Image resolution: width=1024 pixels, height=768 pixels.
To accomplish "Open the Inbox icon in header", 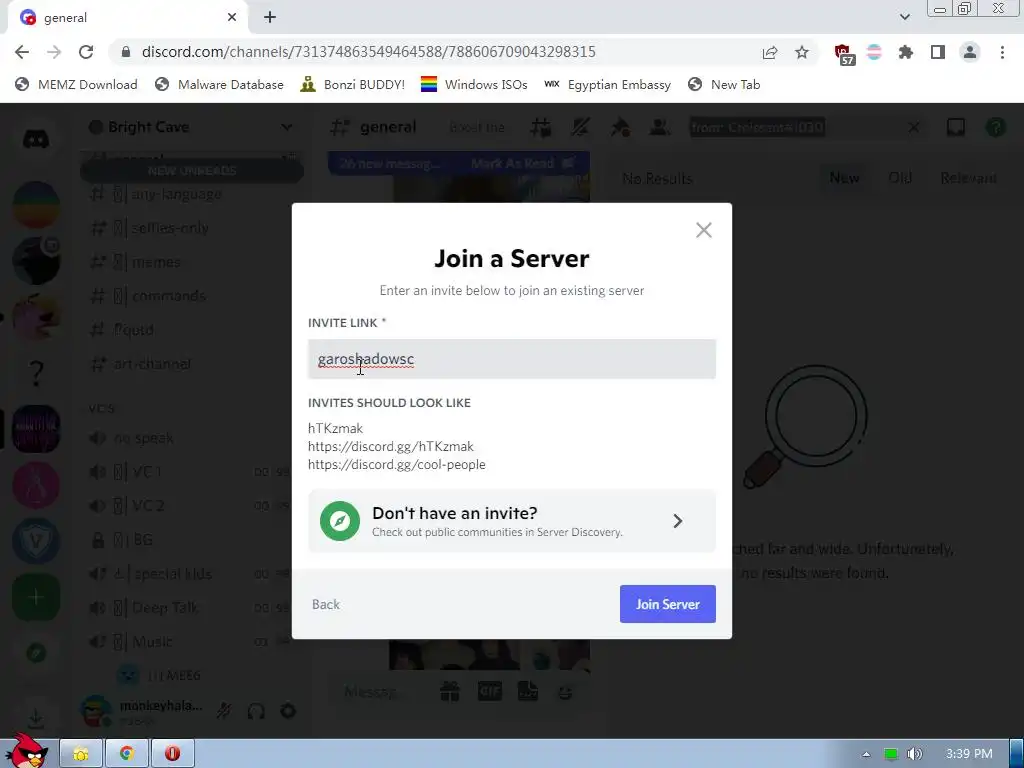I will (x=956, y=127).
